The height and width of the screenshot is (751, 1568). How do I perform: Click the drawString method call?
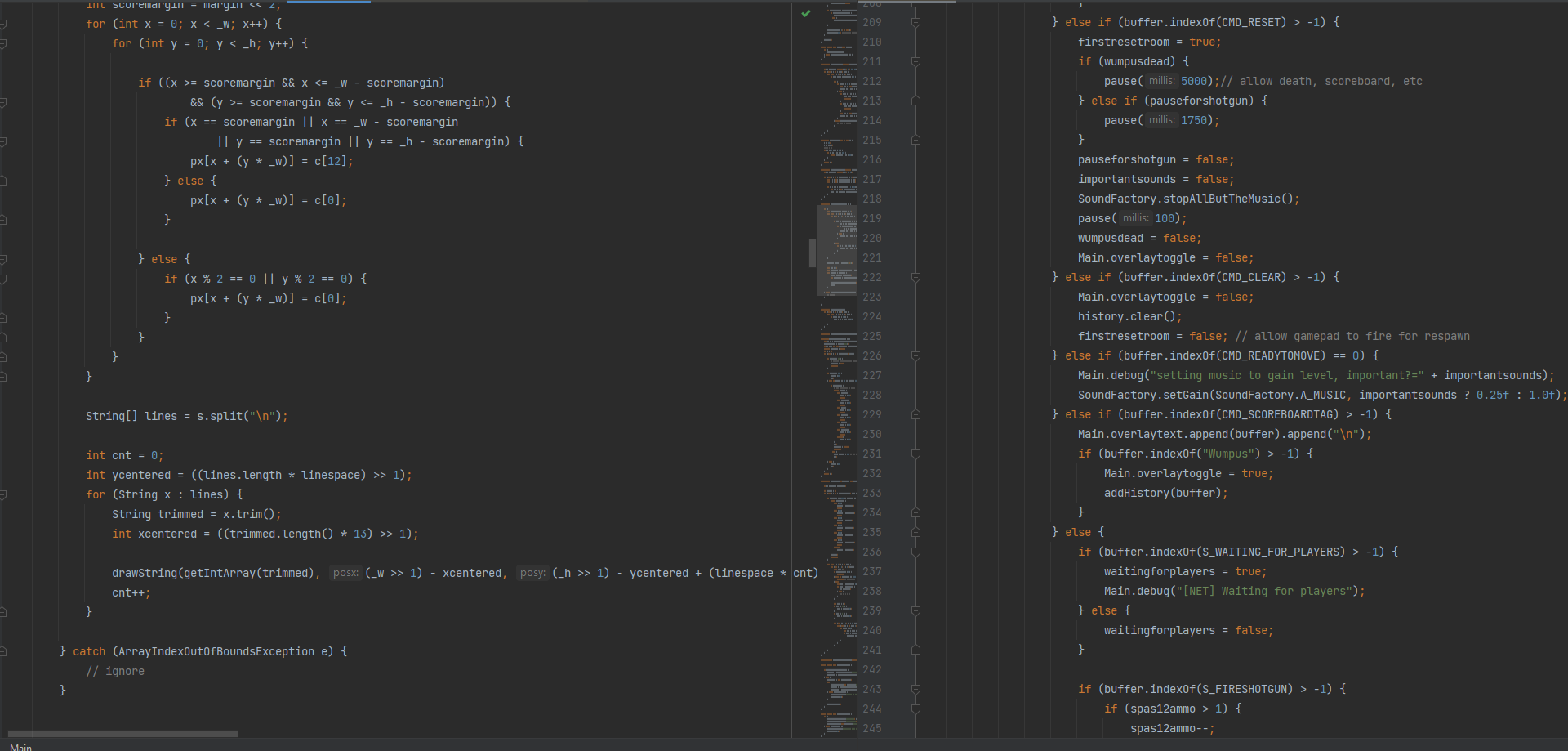pyautogui.click(x=145, y=573)
